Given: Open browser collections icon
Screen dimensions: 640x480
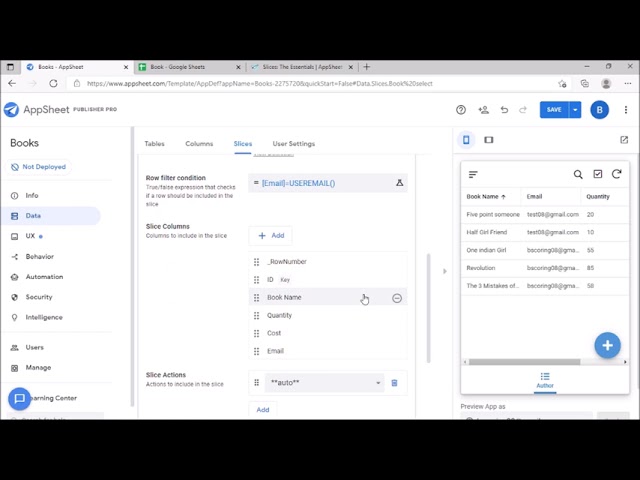Looking at the screenshot, I should click(x=584, y=84).
